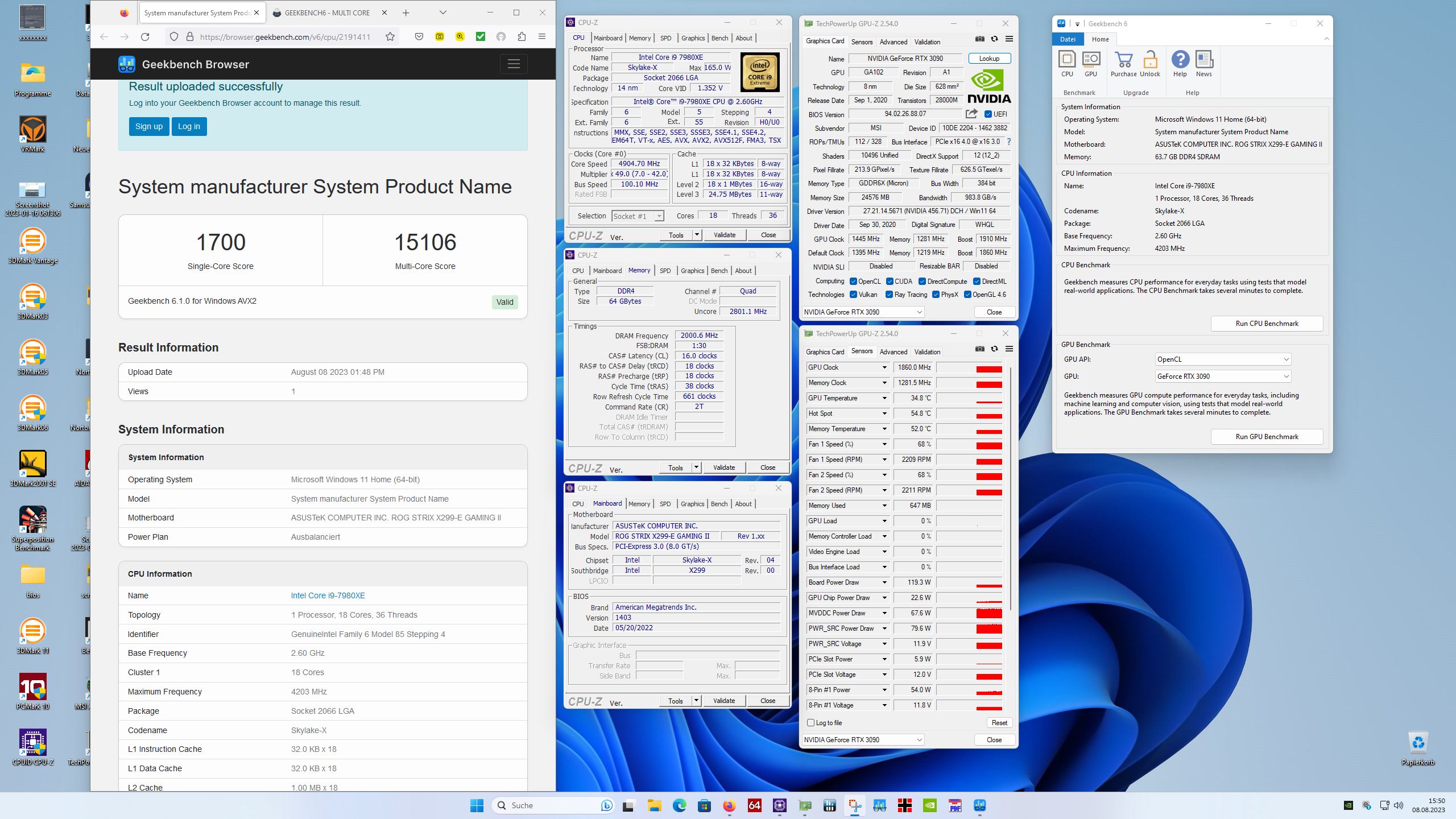Open CPUID CPU-Z desktop shortcut
This screenshot has height=819, width=1456.
[32, 747]
